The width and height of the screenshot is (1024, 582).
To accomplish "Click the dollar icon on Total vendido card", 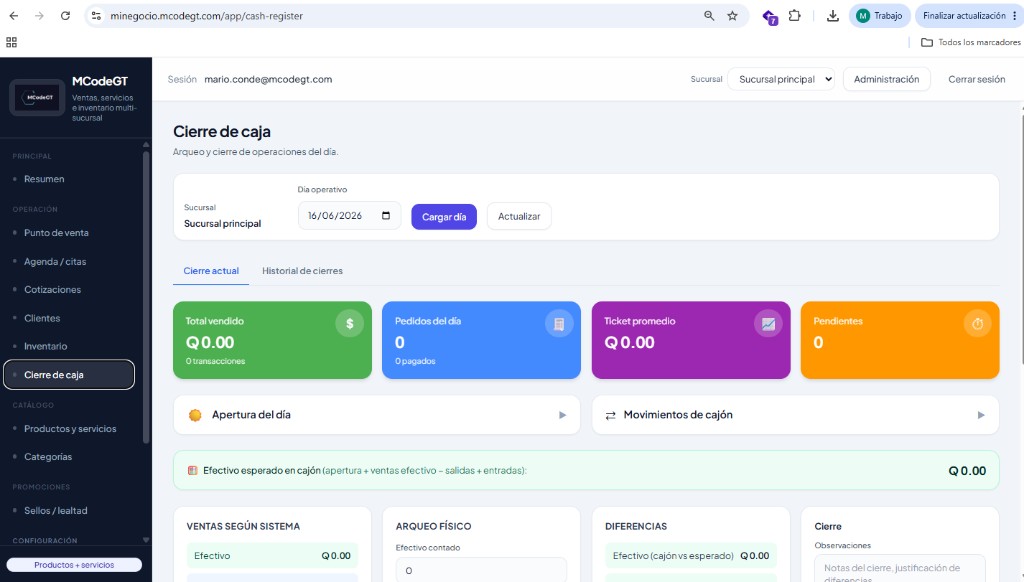I will [x=349, y=323].
